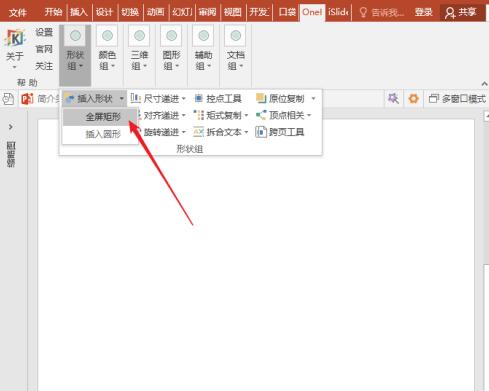
Task: Switch to the 插入 Insert tab
Action: tap(79, 12)
